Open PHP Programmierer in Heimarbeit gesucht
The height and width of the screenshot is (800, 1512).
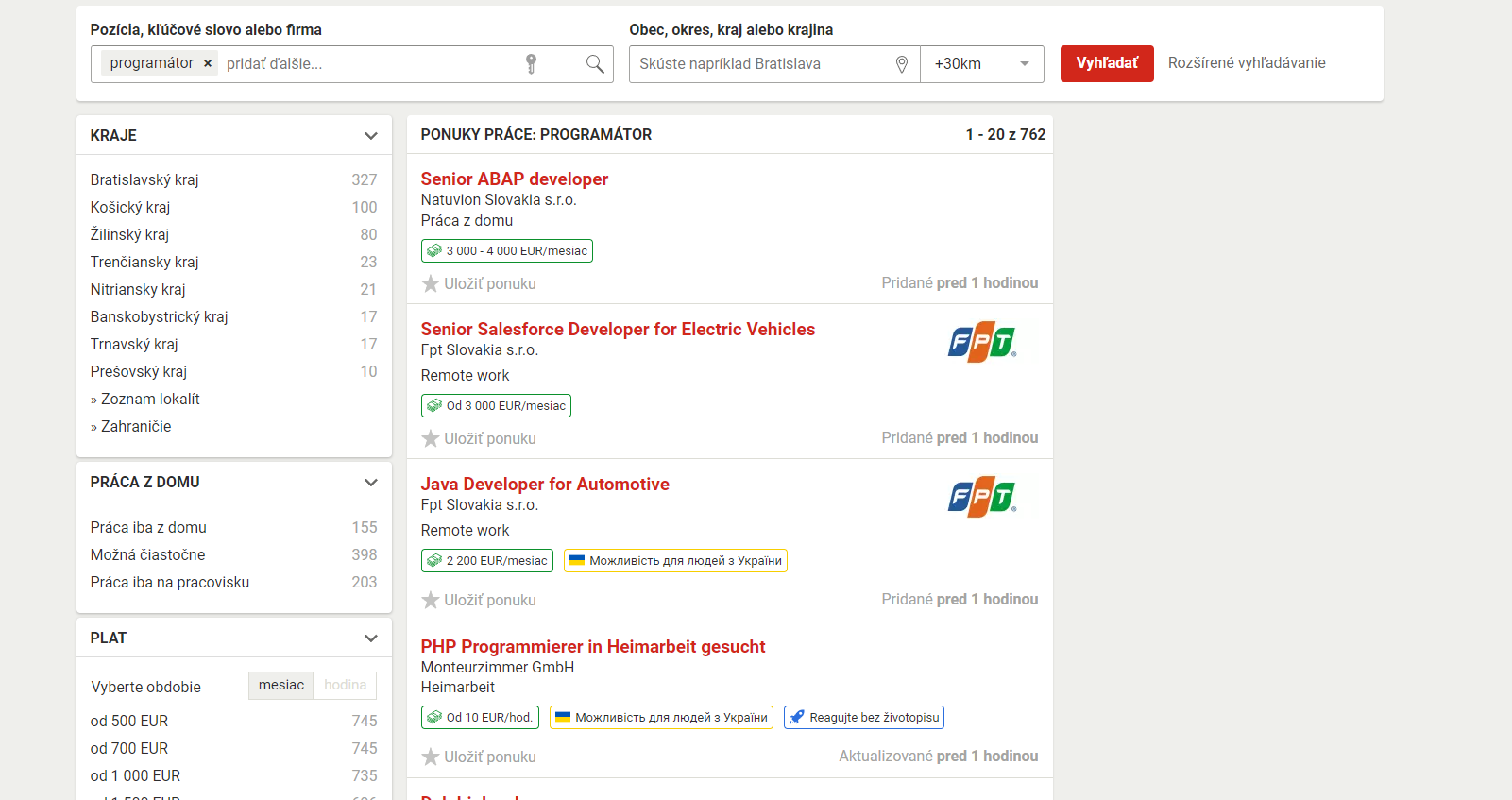pyautogui.click(x=592, y=646)
